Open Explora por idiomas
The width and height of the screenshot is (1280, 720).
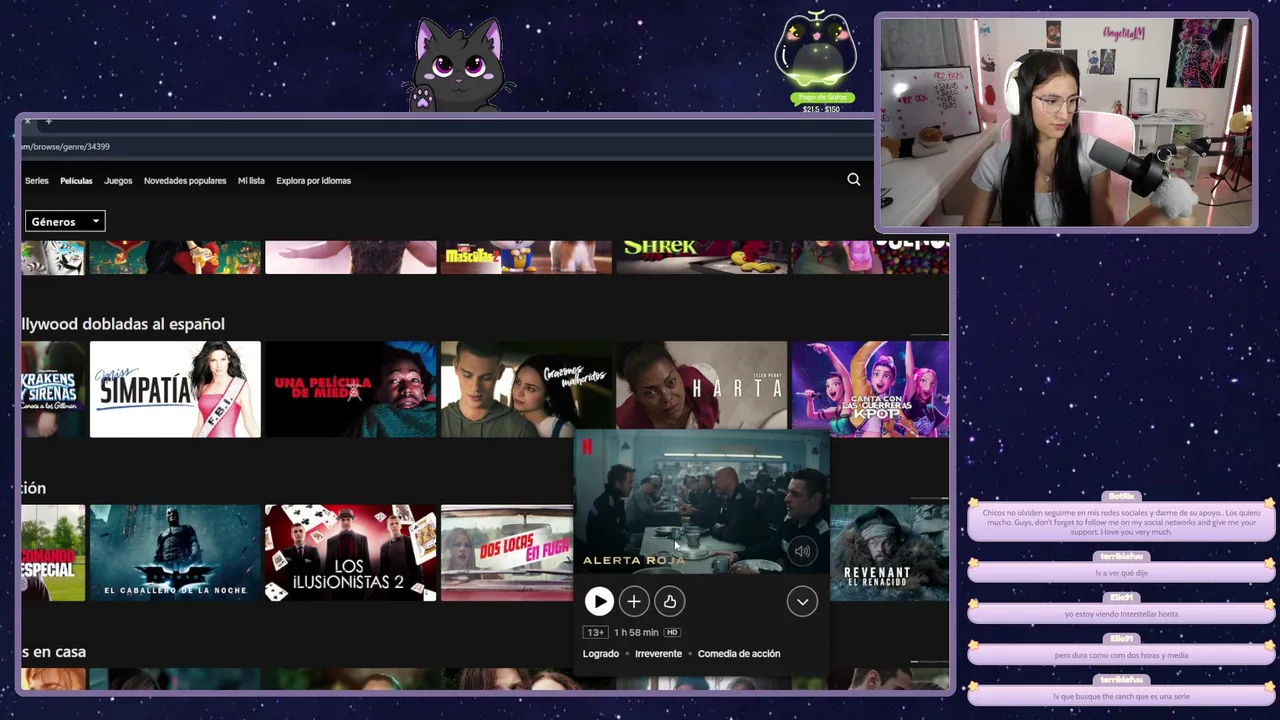pyautogui.click(x=313, y=181)
